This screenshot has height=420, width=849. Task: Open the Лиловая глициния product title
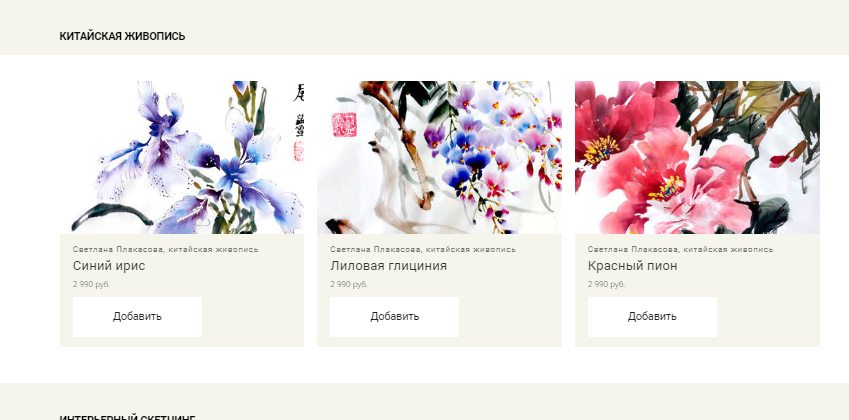click(x=388, y=266)
